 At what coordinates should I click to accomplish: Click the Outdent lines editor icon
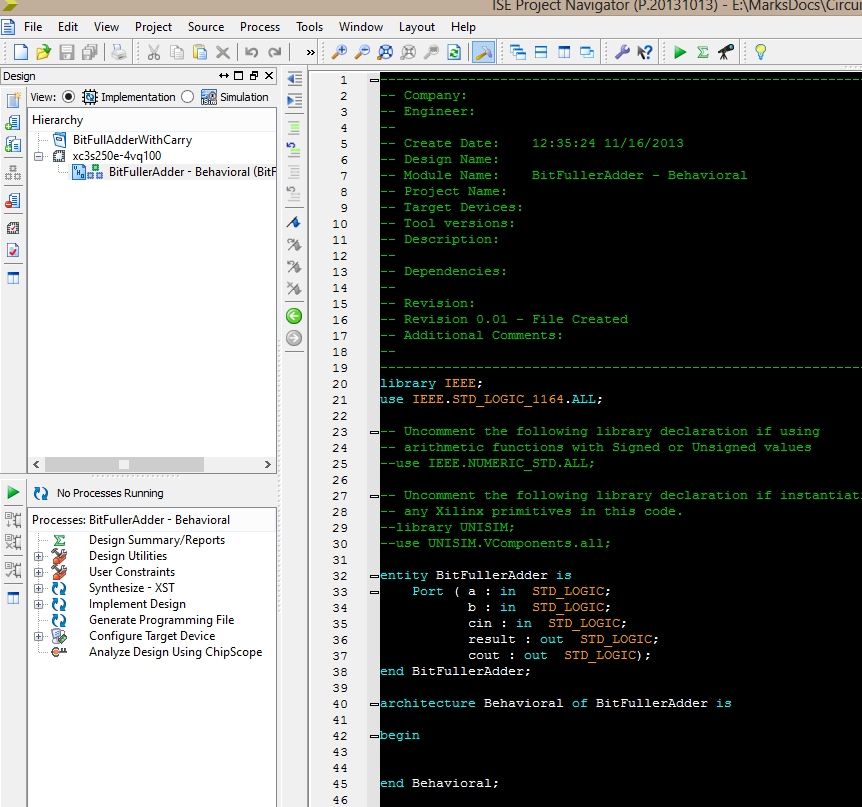tap(294, 79)
